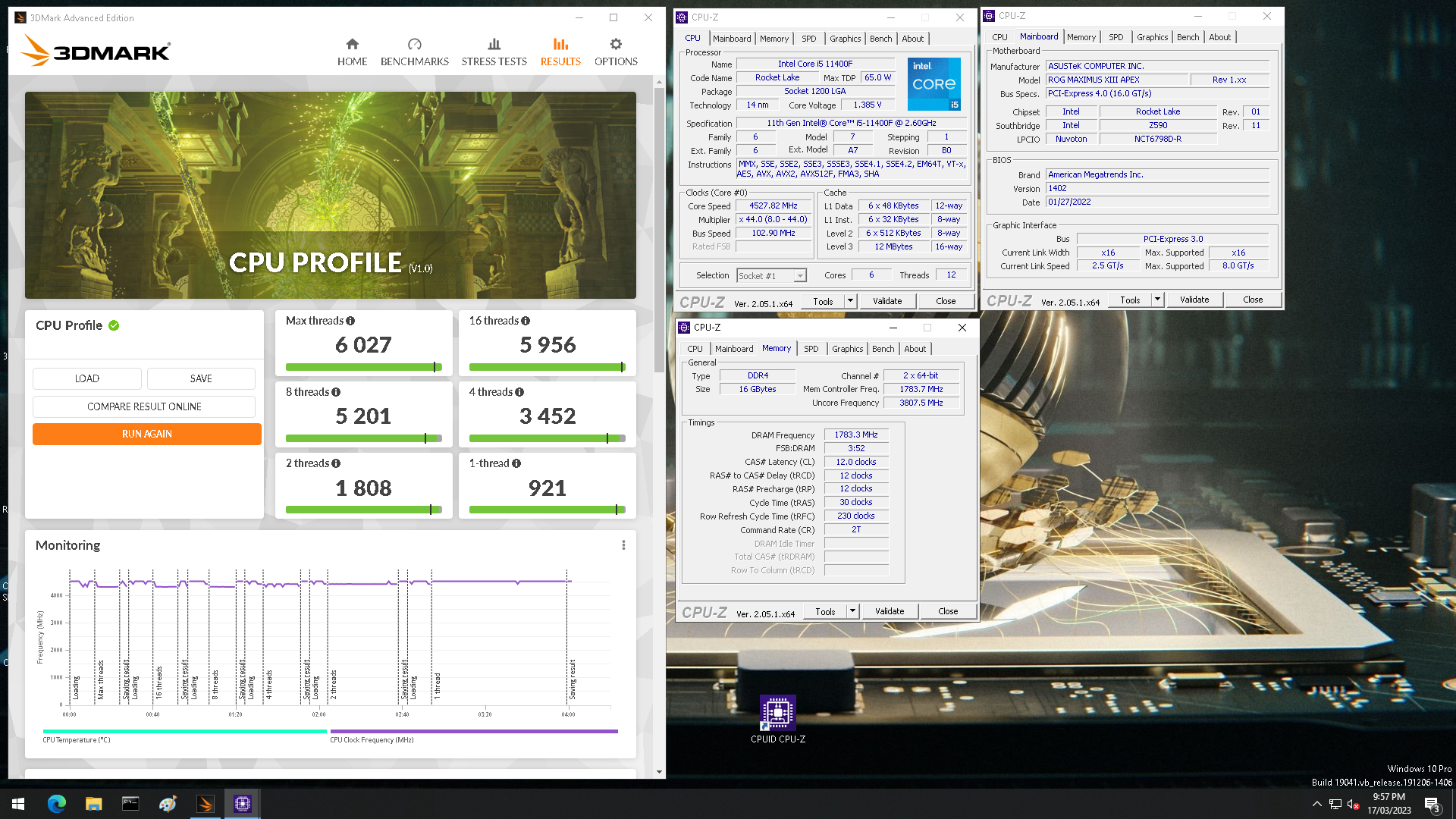Click the network tray icon

click(x=1335, y=804)
